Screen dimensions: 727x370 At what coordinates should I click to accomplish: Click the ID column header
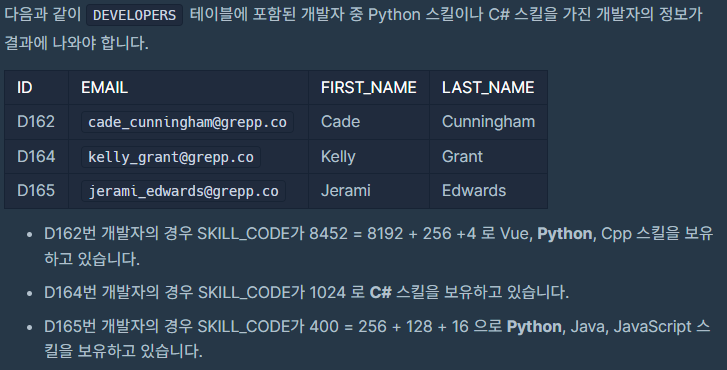(x=25, y=87)
